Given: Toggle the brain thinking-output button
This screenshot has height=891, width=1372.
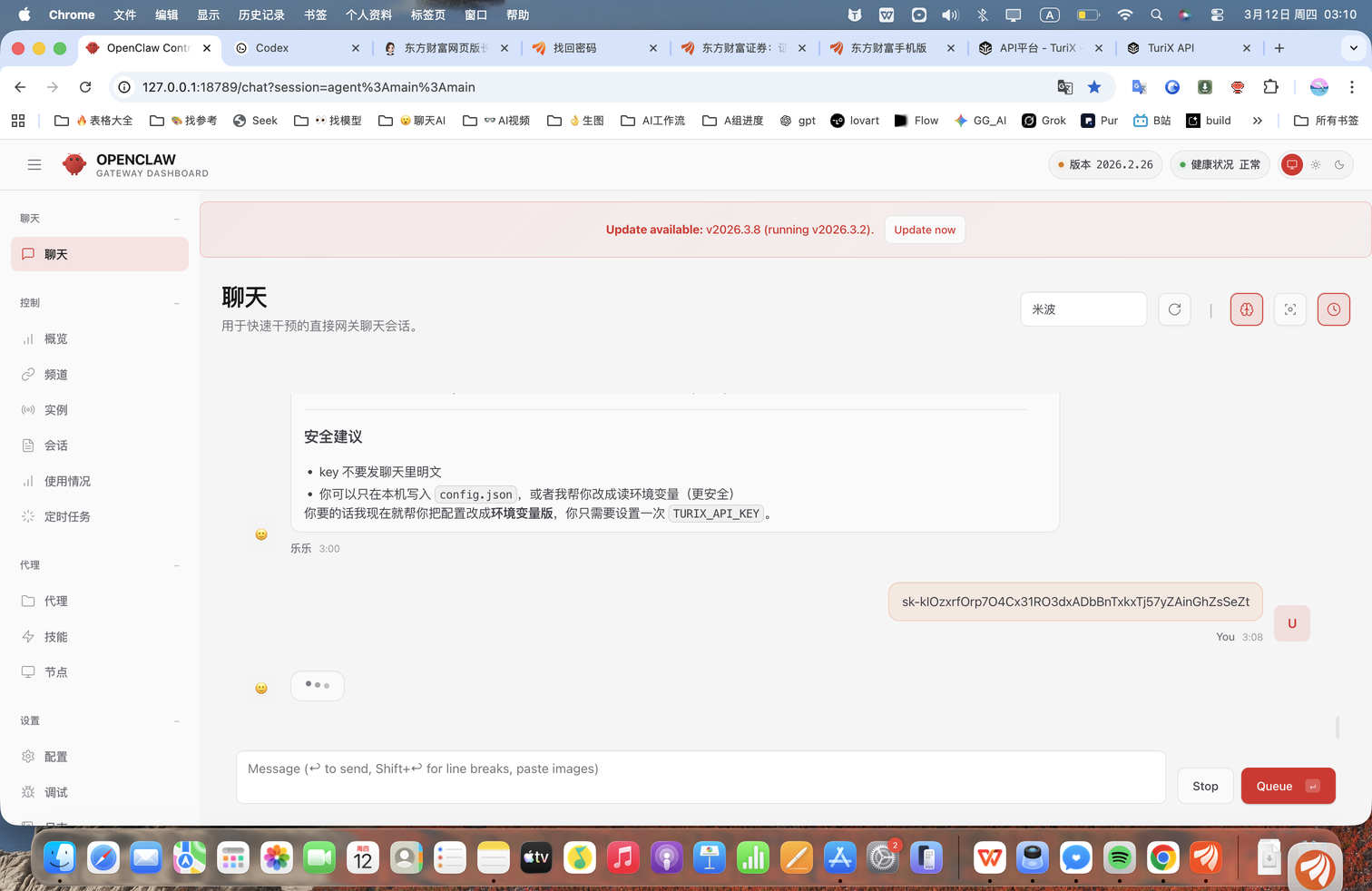Looking at the screenshot, I should pos(1246,309).
